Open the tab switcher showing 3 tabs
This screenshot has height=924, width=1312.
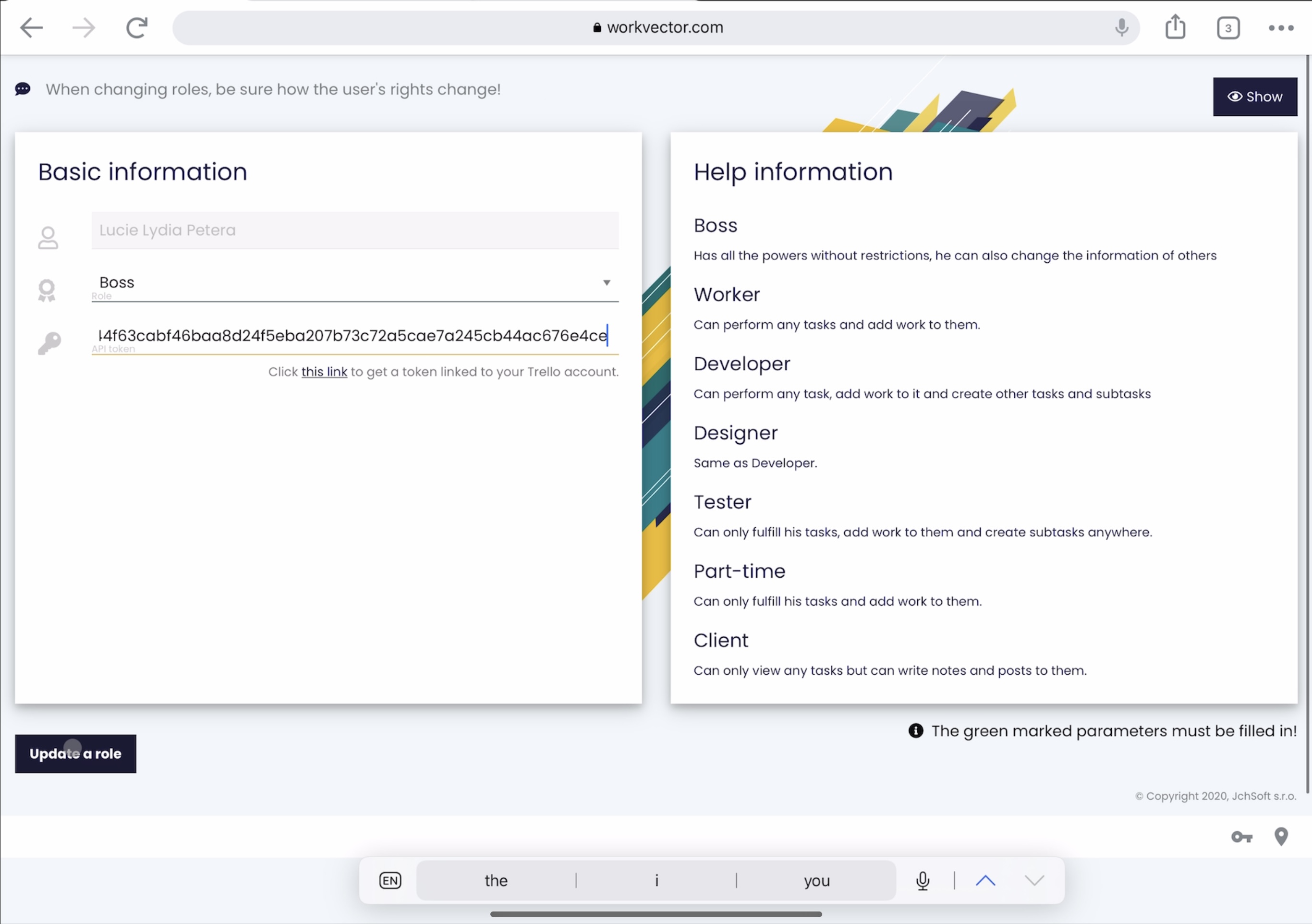1227,28
